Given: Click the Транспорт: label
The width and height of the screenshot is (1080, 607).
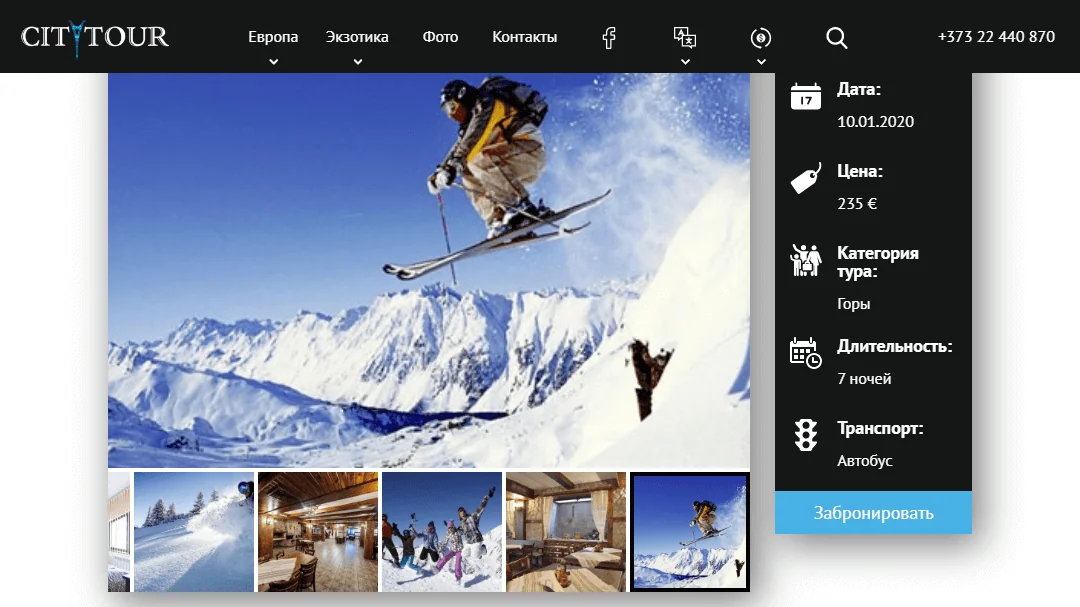Looking at the screenshot, I should (x=880, y=429).
